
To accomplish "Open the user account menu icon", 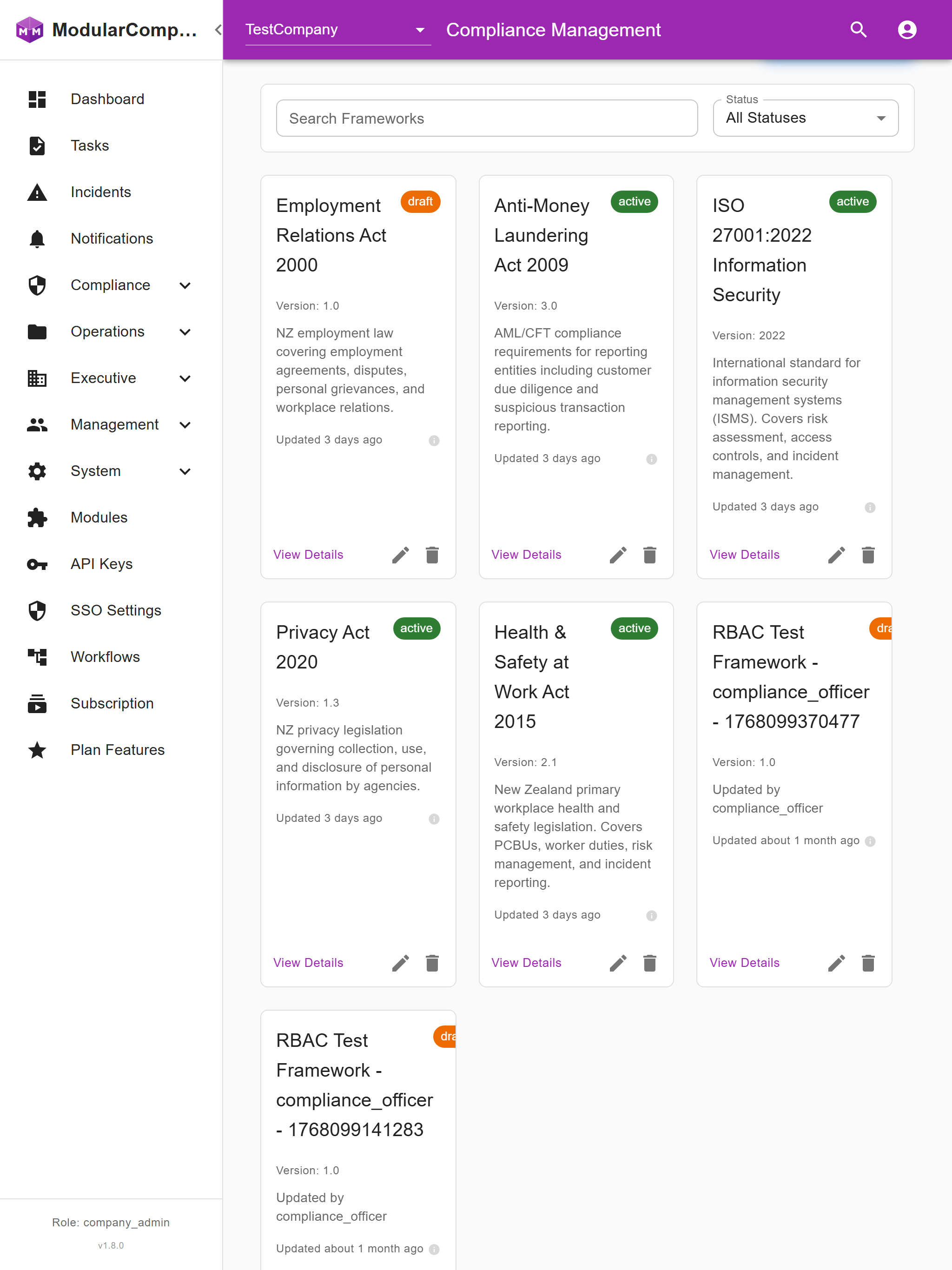I will (907, 30).
